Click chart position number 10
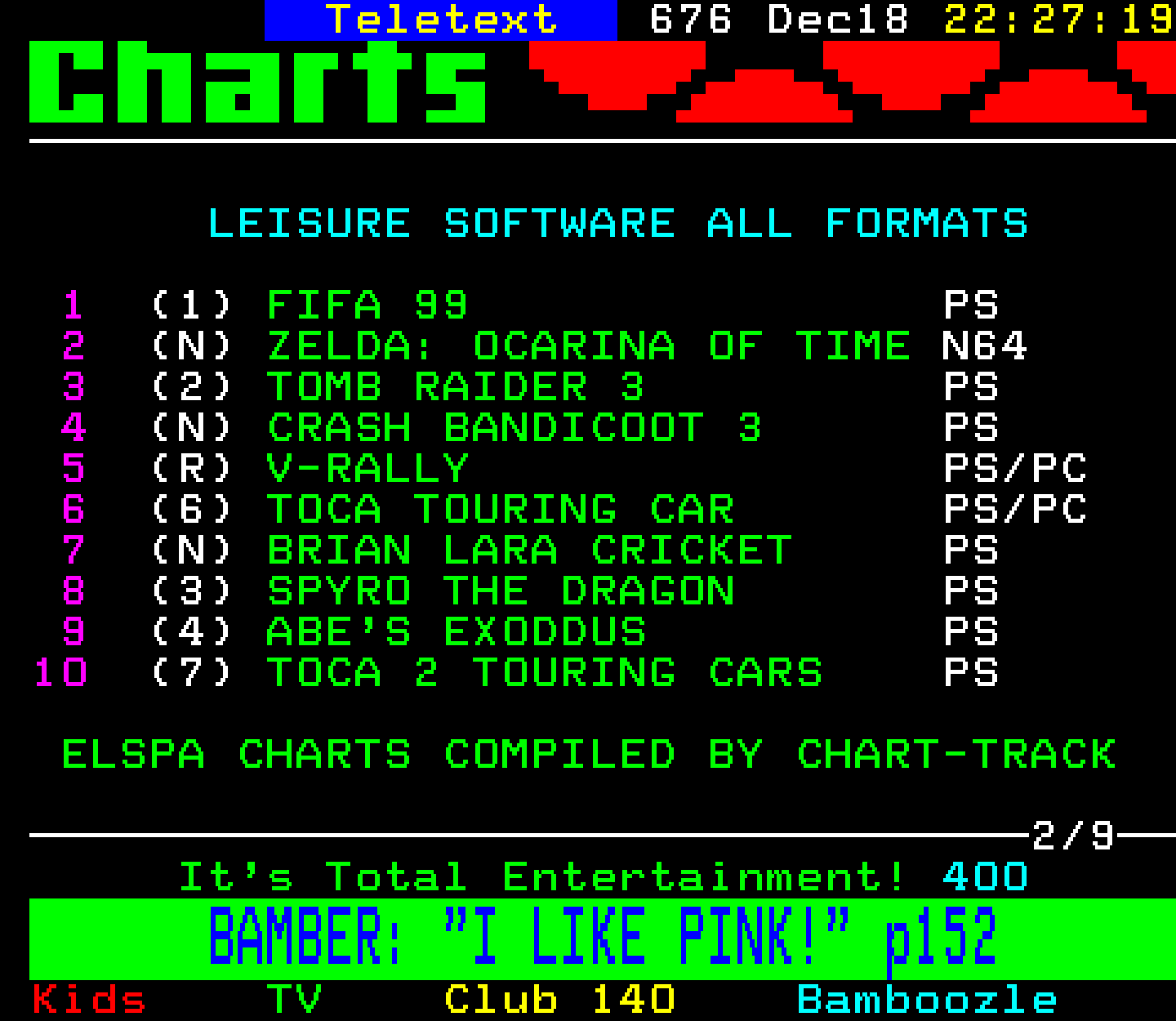Viewport: 1176px width, 1021px height. click(x=61, y=673)
